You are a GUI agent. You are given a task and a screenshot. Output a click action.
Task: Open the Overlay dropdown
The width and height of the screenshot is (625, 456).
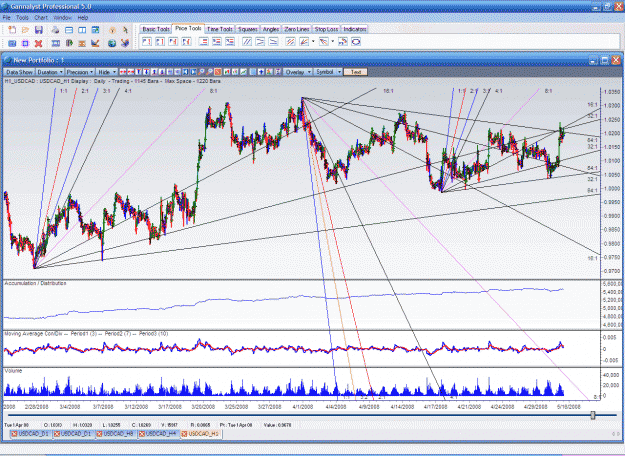(298, 72)
